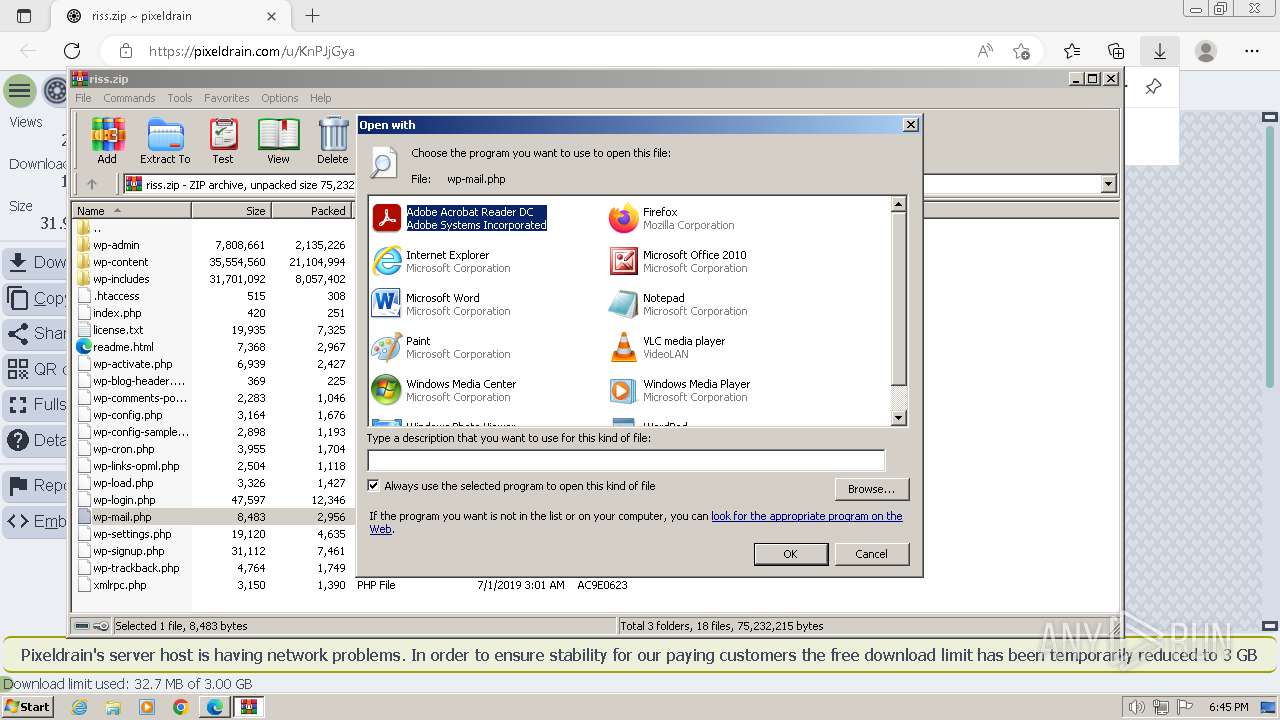Choose Microsoft Office 2010 program
Viewport: 1280px width, 720px height.
point(678,261)
